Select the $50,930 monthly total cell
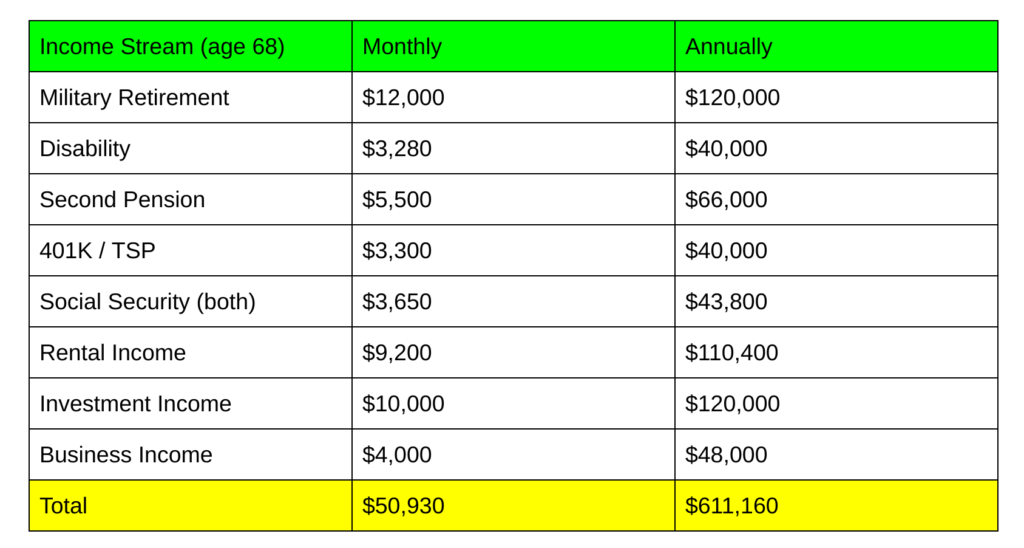This screenshot has width=1024, height=548. [x=403, y=506]
